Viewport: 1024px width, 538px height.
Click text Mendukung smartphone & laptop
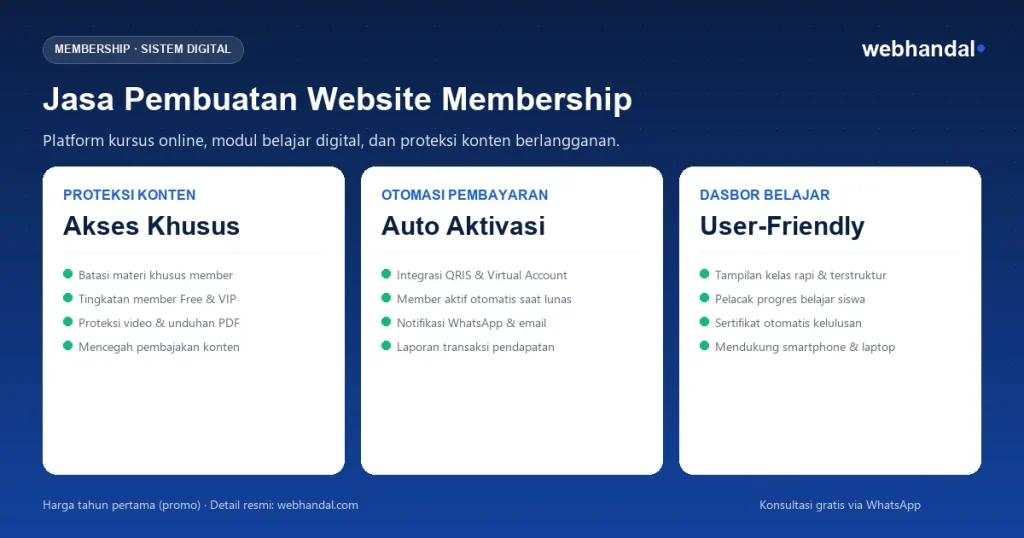point(805,347)
